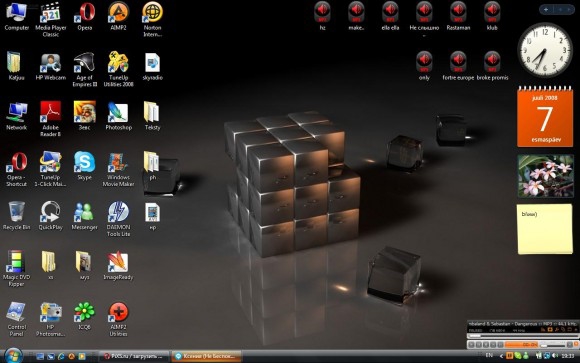Image resolution: width=580 pixels, height=363 pixels.
Task: Click the juuli 2008 calendar gadget
Action: (x=545, y=116)
